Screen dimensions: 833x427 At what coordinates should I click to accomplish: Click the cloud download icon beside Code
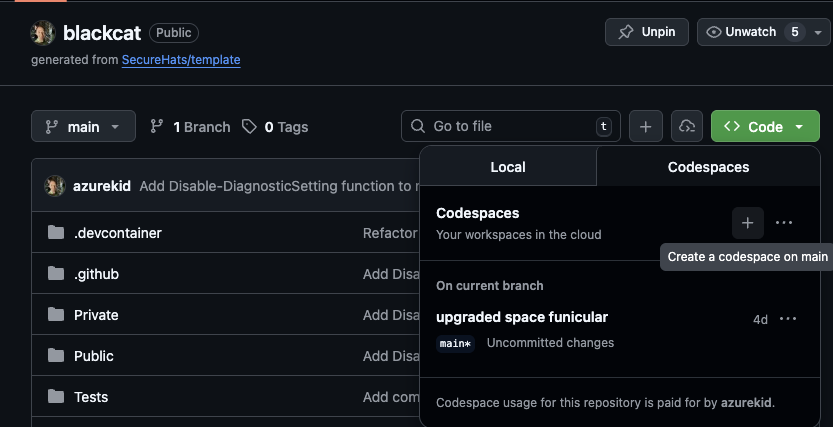686,127
